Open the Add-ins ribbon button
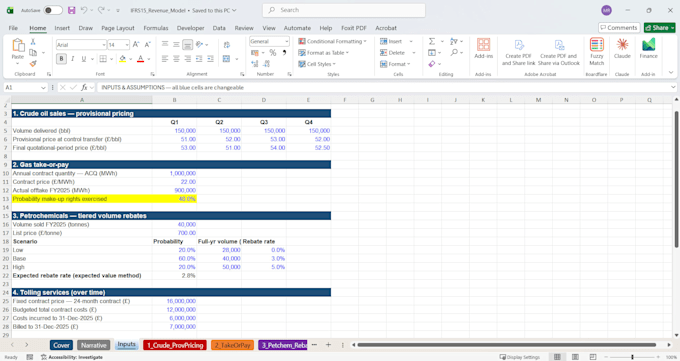 point(483,48)
